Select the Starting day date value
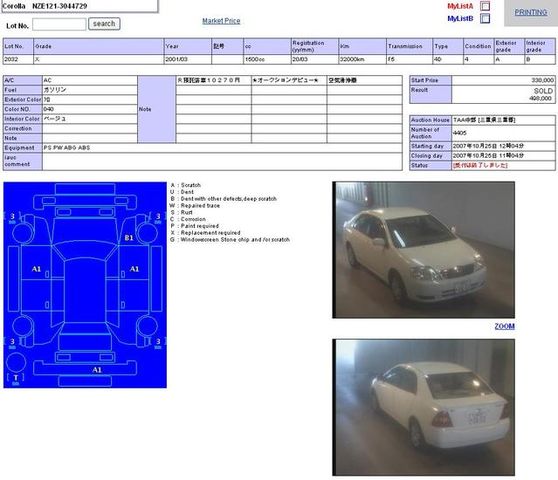 (x=488, y=146)
